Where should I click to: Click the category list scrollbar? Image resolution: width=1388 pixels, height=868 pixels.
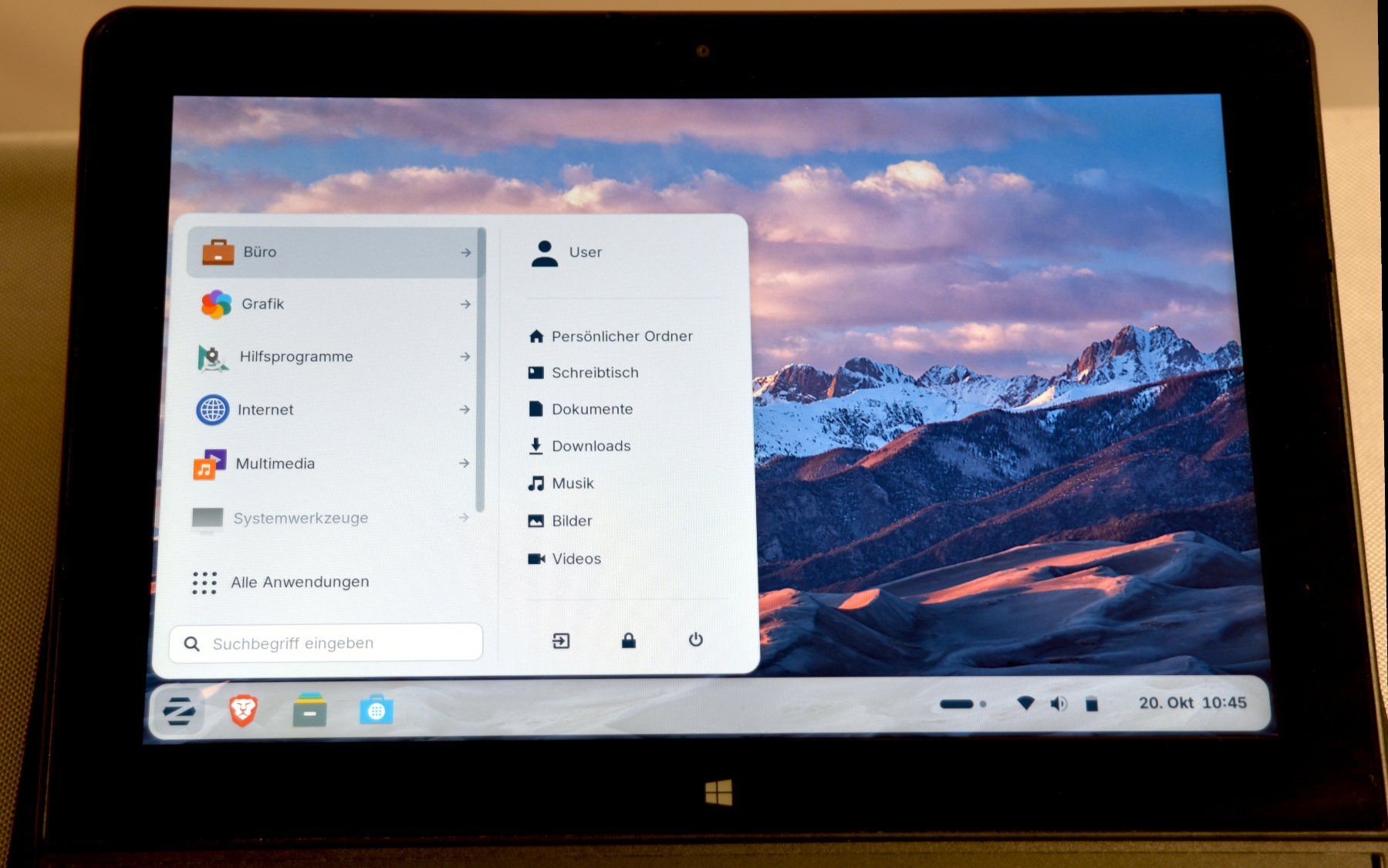tap(481, 370)
